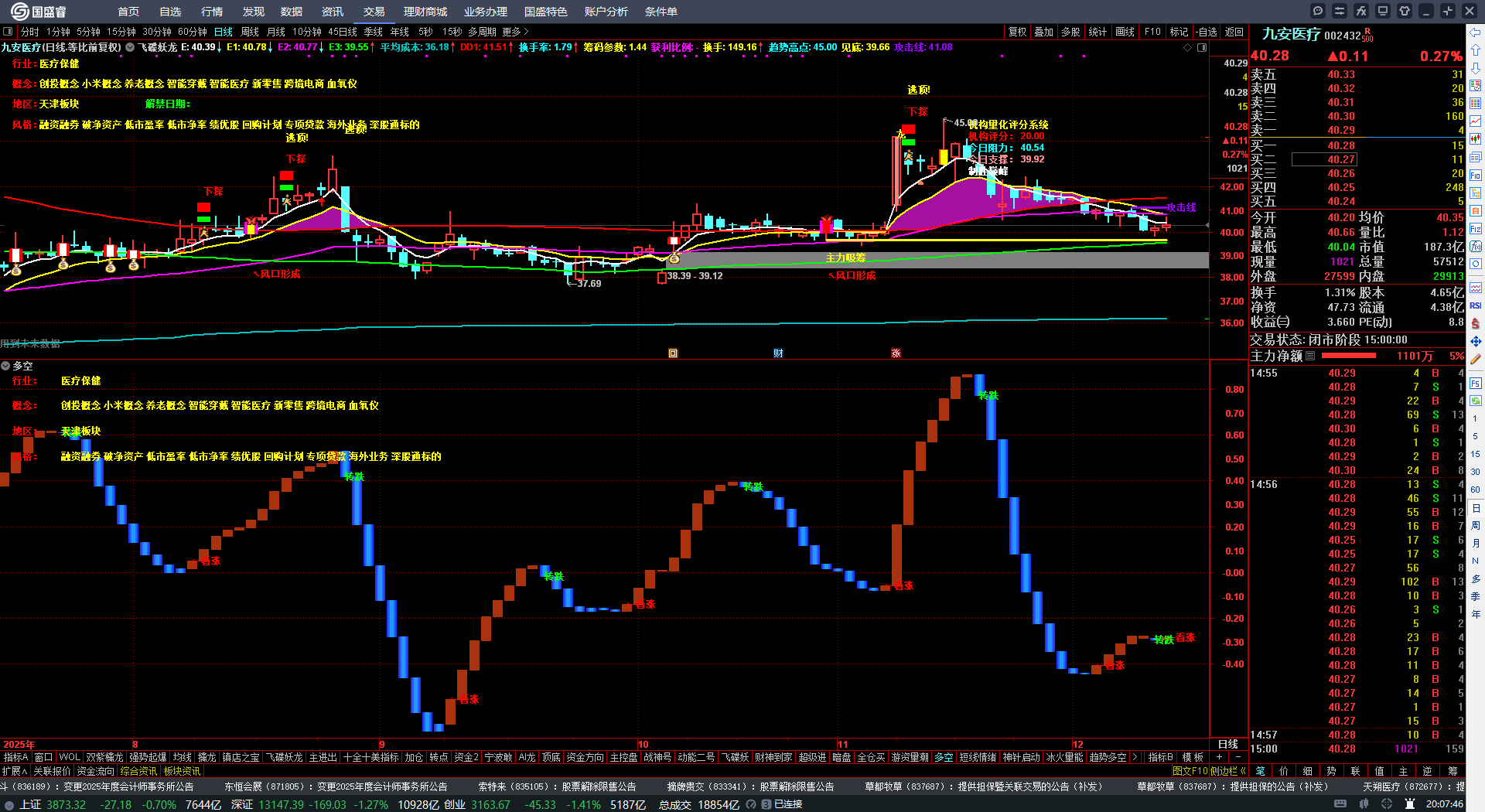Click the monitor screen icon in title bar
This screenshot has height=812, width=1485.
(x=1383, y=11)
